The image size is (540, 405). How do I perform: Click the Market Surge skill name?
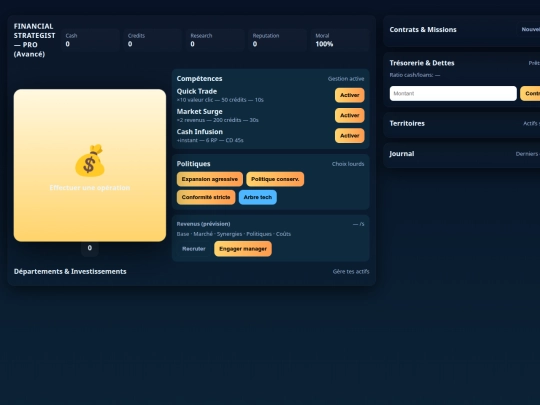point(199,112)
